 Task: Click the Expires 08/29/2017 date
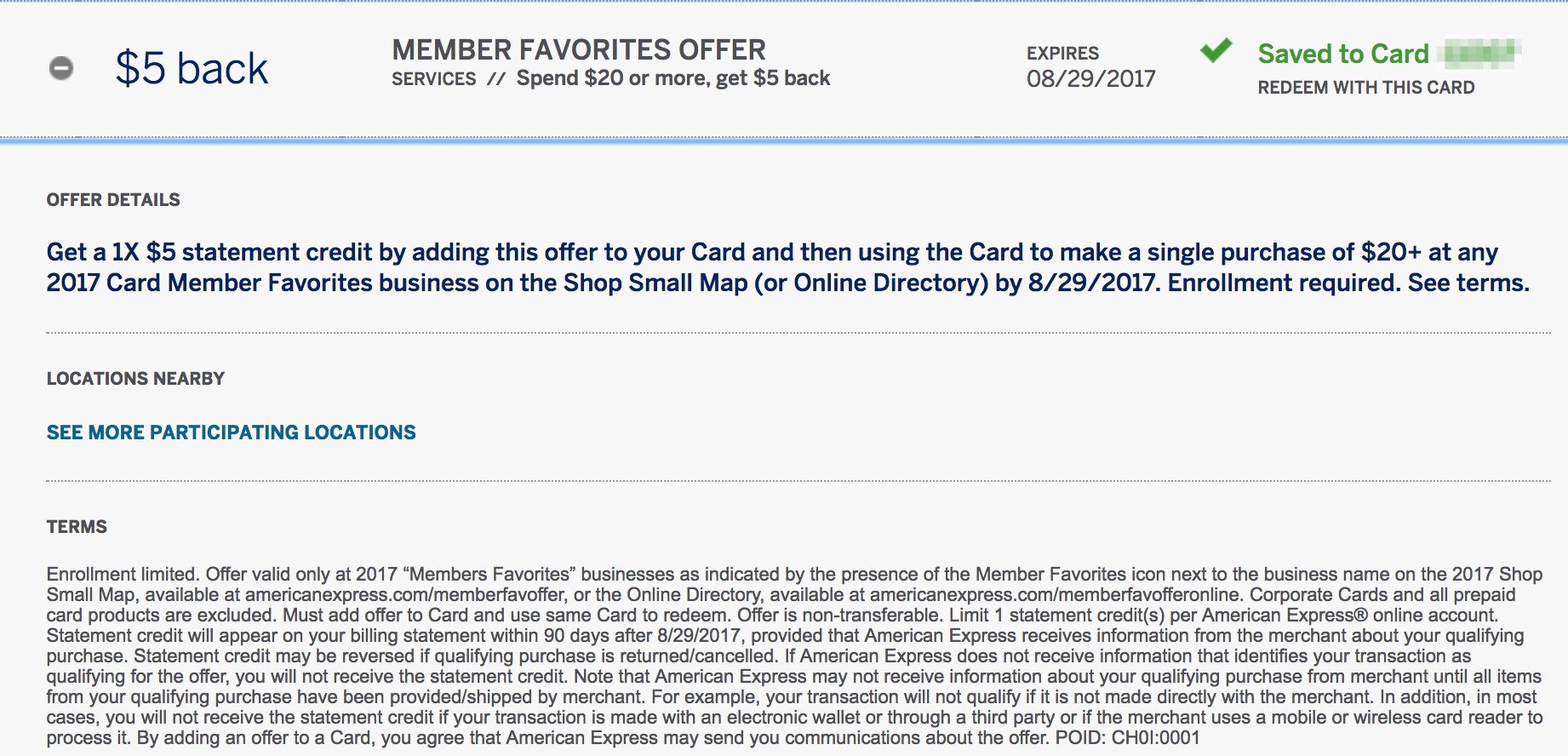coord(1091,79)
